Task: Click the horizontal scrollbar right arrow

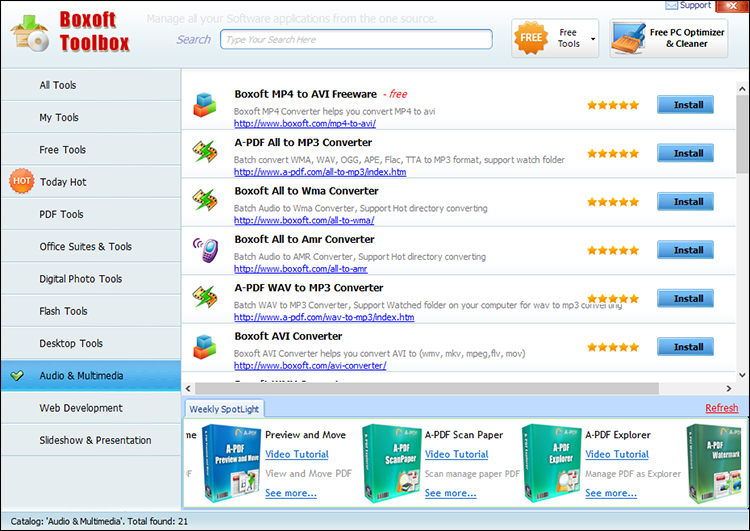Action: (x=728, y=388)
